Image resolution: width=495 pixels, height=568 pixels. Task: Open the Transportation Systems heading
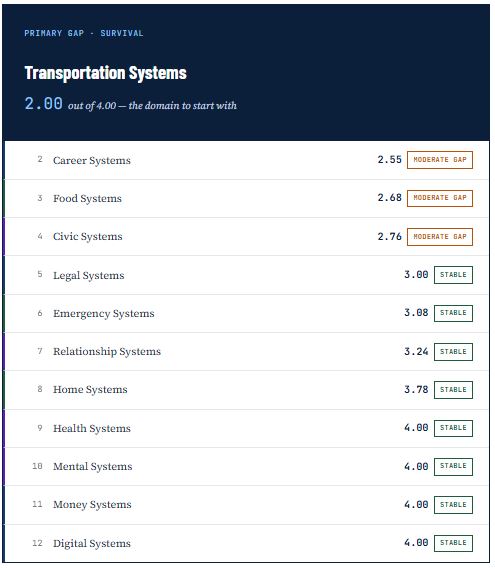click(105, 73)
